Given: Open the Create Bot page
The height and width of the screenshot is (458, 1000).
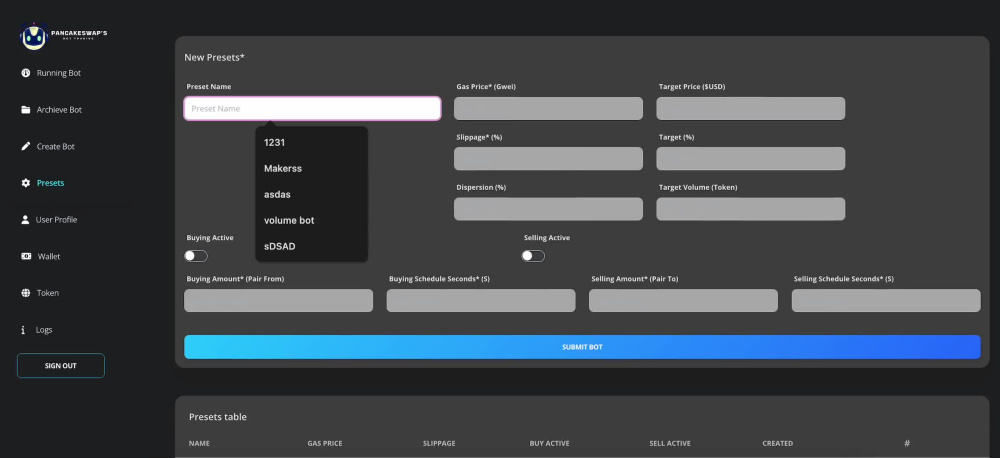Looking at the screenshot, I should (x=55, y=146).
